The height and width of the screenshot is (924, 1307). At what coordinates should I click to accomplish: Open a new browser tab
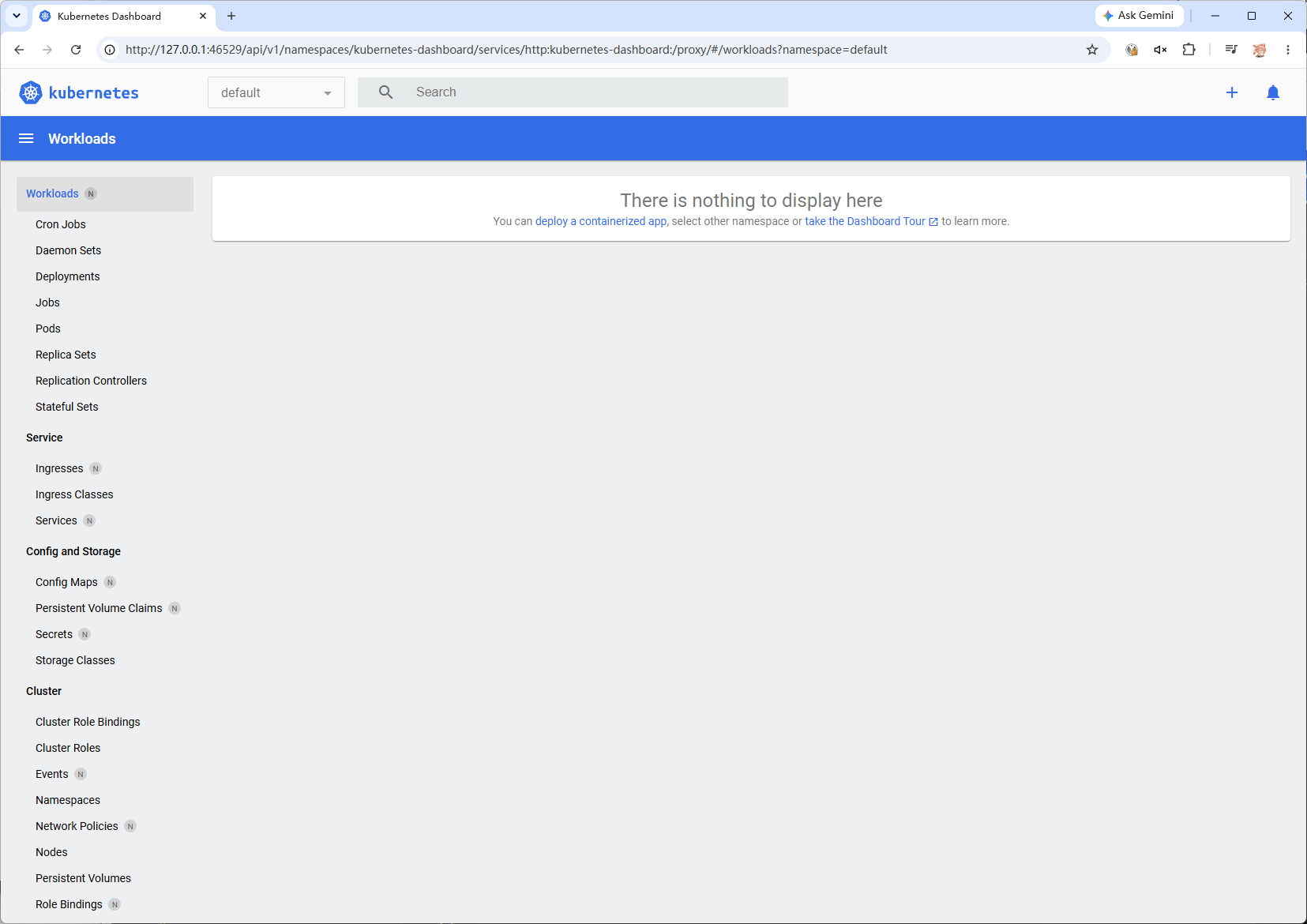click(231, 16)
